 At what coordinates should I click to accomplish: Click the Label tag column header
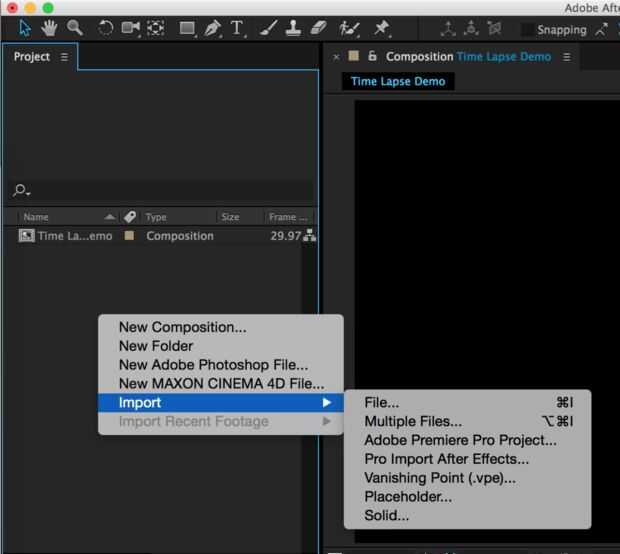(x=130, y=217)
